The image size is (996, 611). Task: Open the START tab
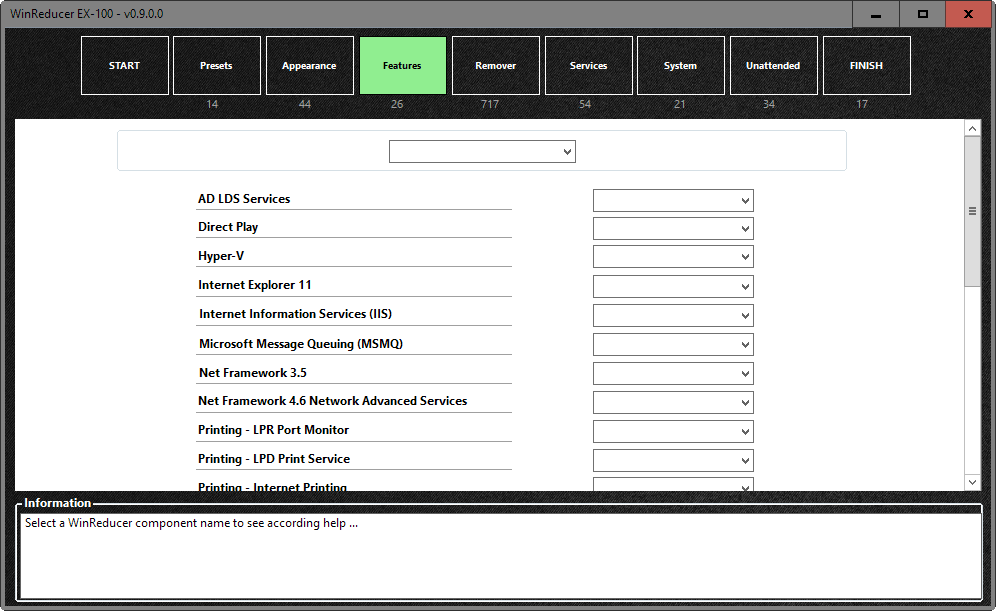pos(124,65)
